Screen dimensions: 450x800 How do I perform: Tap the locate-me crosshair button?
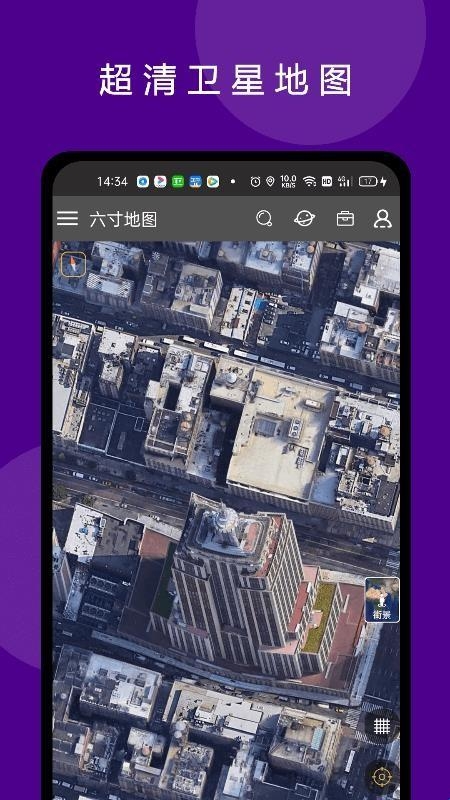coord(382,777)
